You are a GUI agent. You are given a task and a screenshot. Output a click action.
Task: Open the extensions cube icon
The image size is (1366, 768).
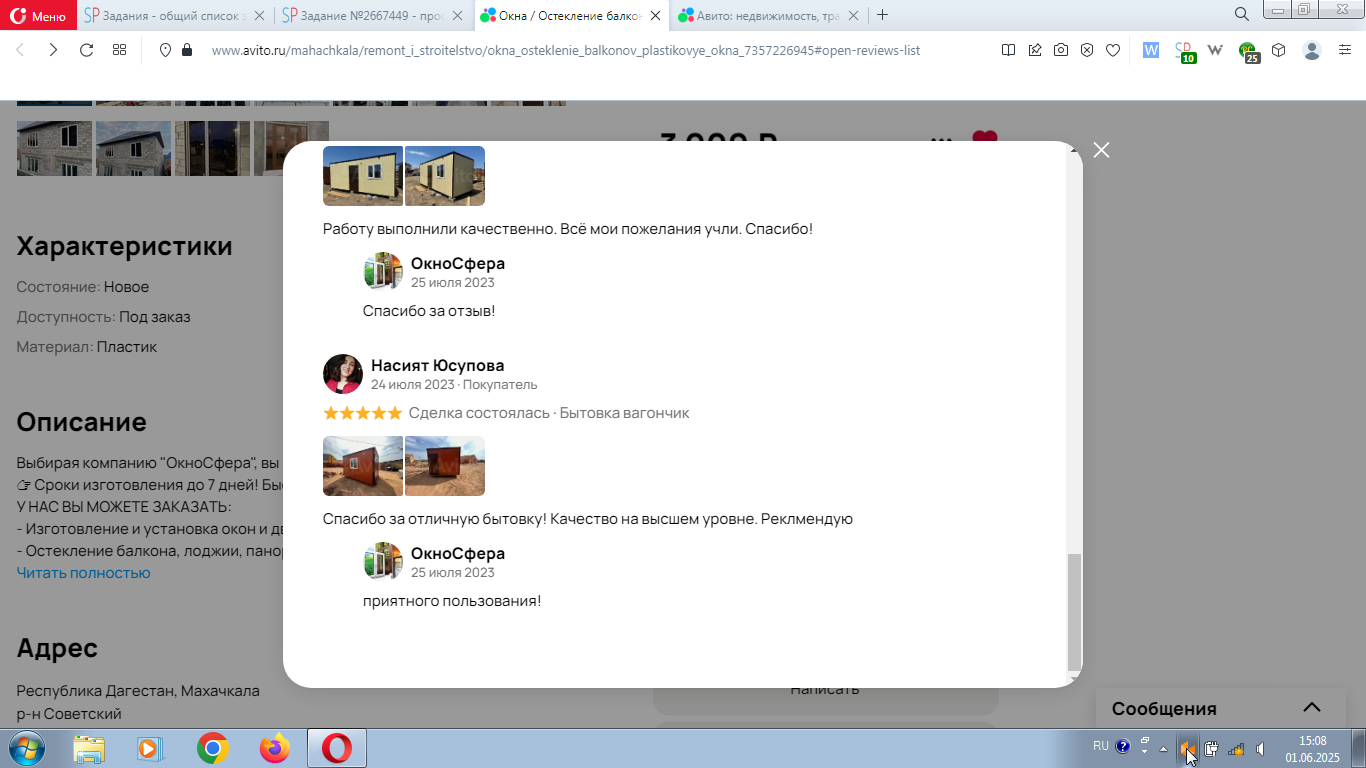click(1278, 50)
